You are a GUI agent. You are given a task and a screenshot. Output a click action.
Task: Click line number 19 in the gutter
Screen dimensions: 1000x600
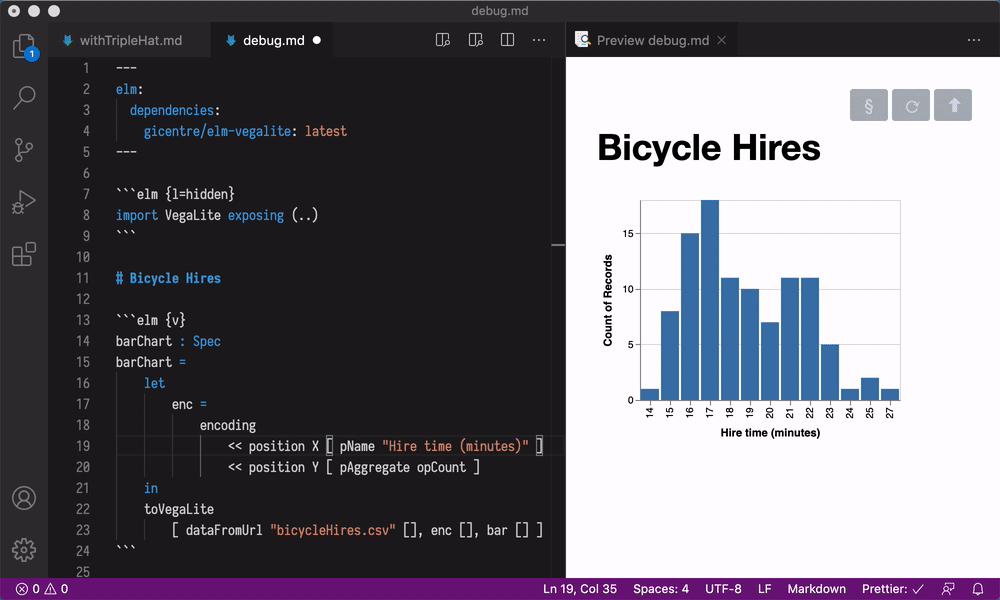coord(83,446)
